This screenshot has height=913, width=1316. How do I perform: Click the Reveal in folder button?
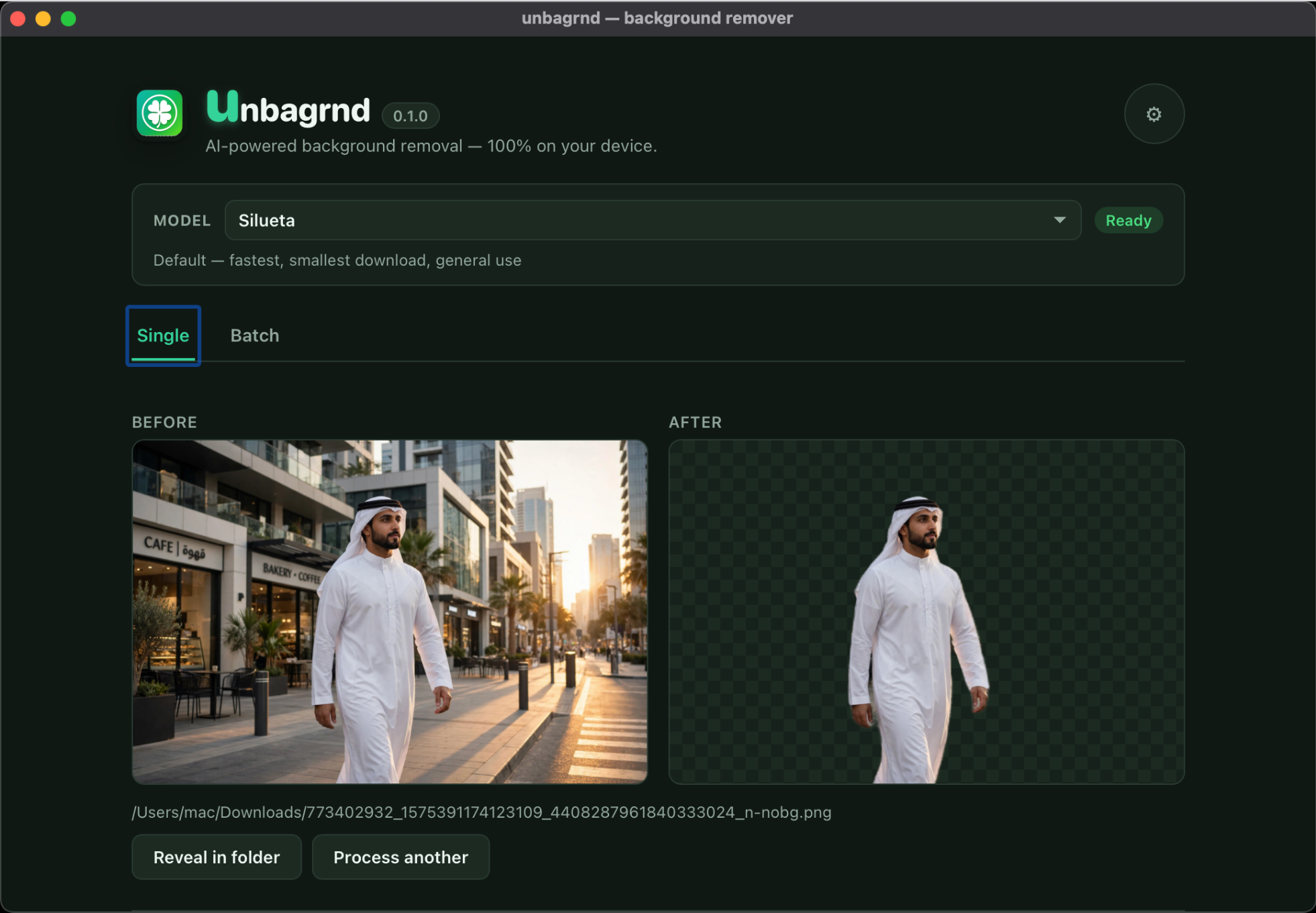pos(217,857)
